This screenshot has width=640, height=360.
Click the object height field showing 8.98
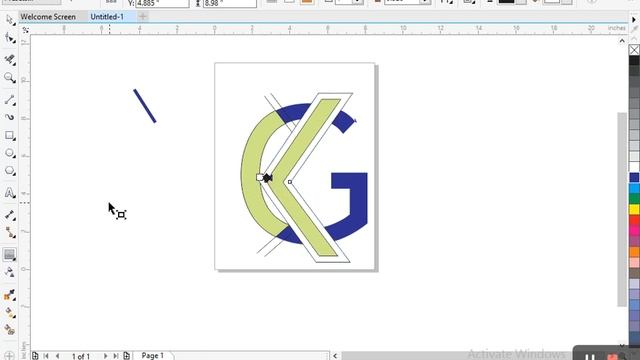click(230, 3)
